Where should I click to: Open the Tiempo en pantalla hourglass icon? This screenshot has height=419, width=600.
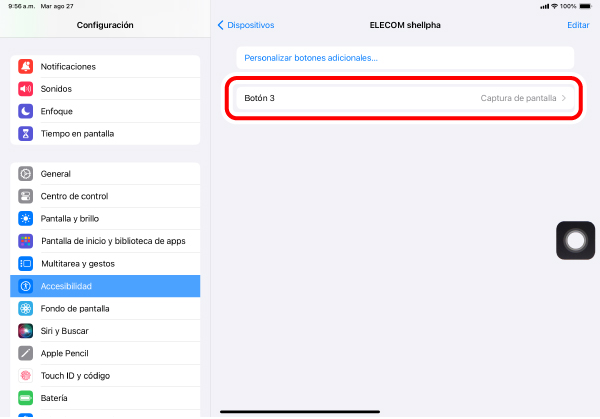pos(26,134)
